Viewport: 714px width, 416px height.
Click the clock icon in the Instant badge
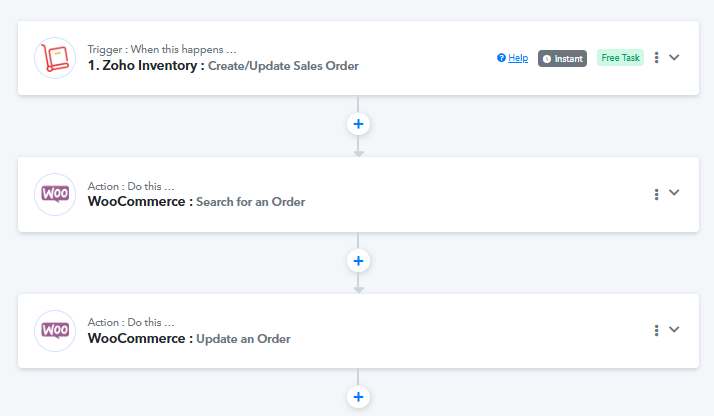pos(547,59)
